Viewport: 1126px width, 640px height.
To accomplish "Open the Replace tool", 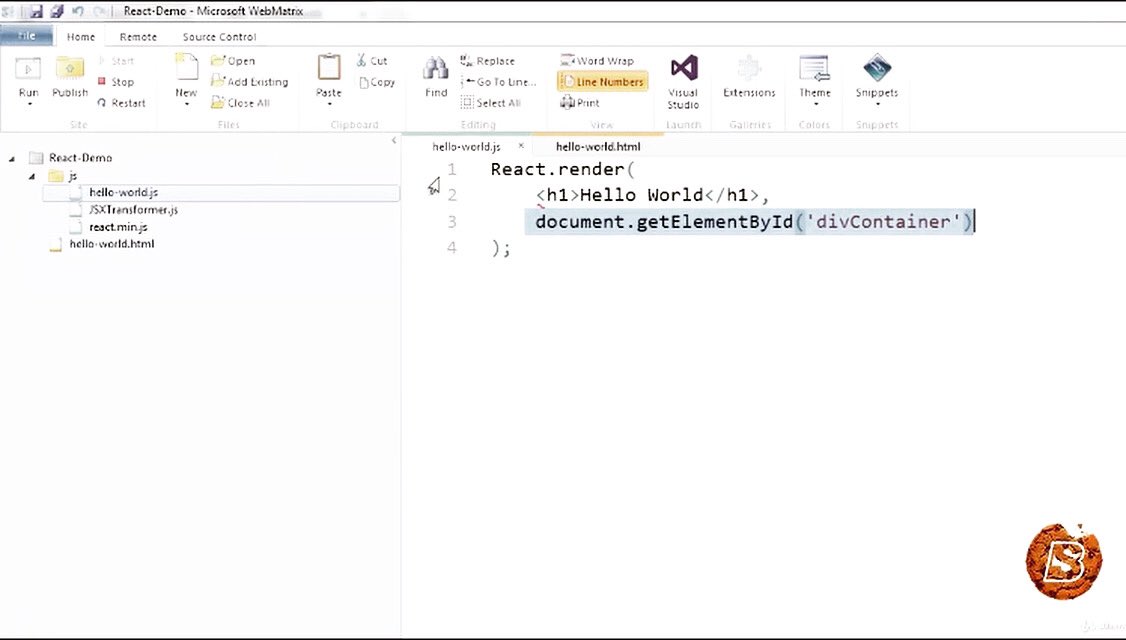I will [x=488, y=61].
